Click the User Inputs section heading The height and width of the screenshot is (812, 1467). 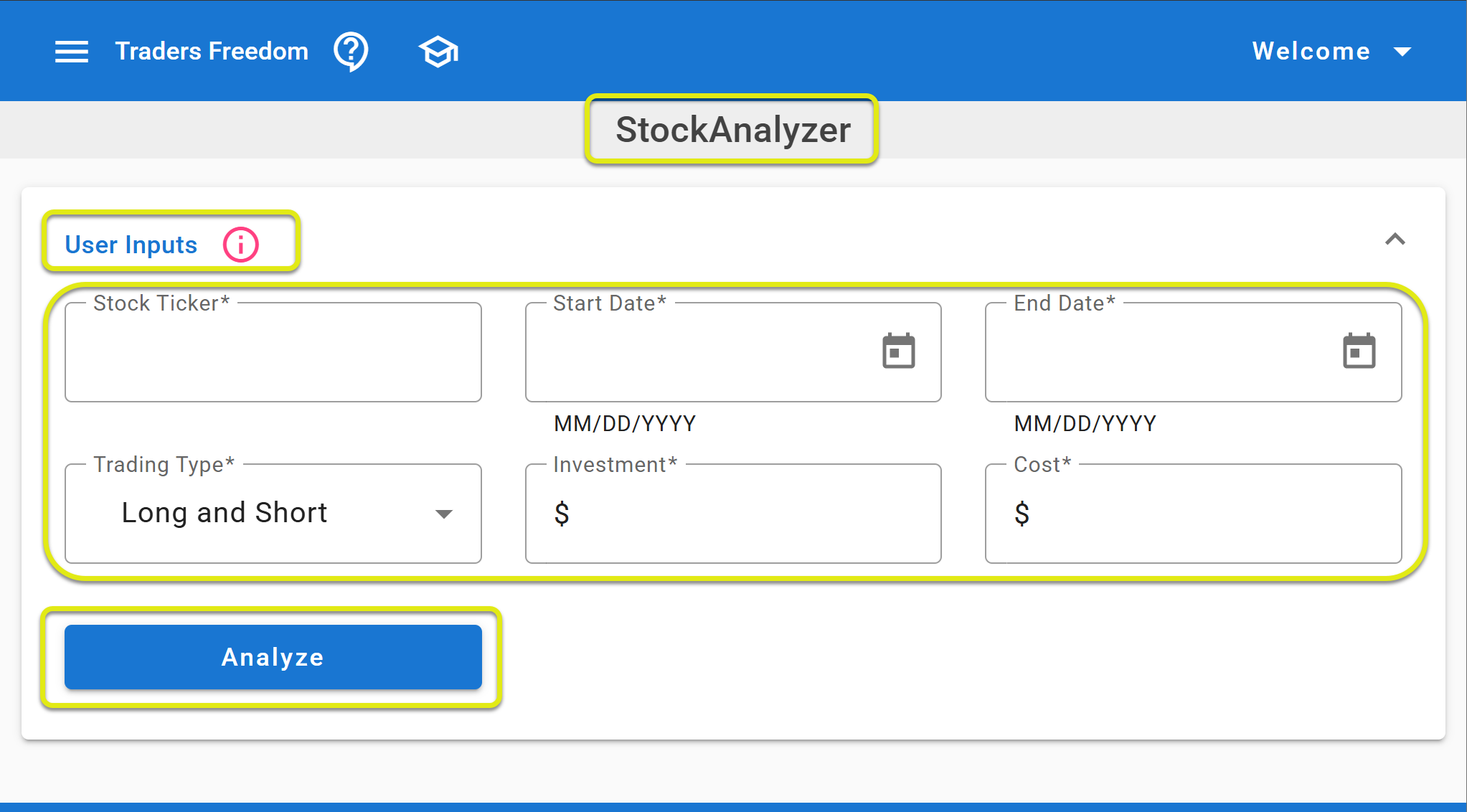131,245
